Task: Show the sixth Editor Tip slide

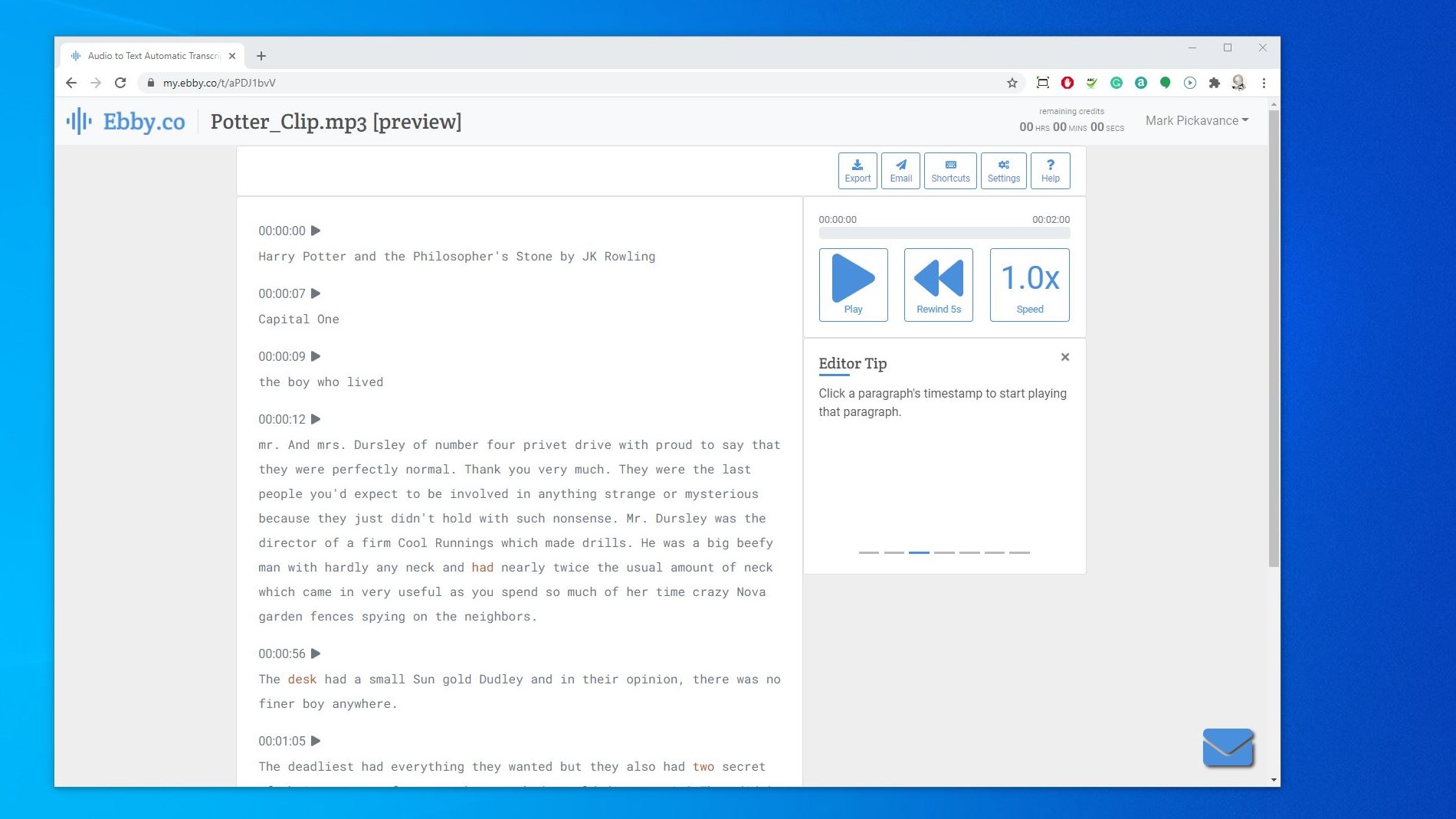Action: coord(995,552)
